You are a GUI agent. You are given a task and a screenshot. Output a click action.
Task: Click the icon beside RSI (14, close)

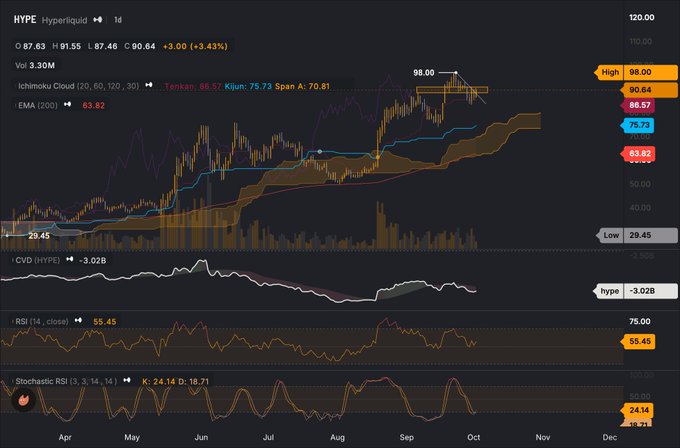[78, 320]
